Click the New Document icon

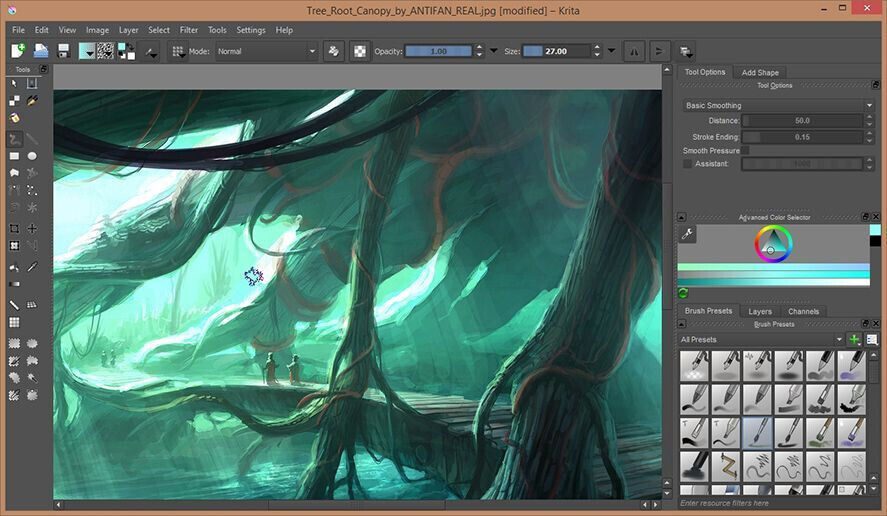tap(18, 50)
